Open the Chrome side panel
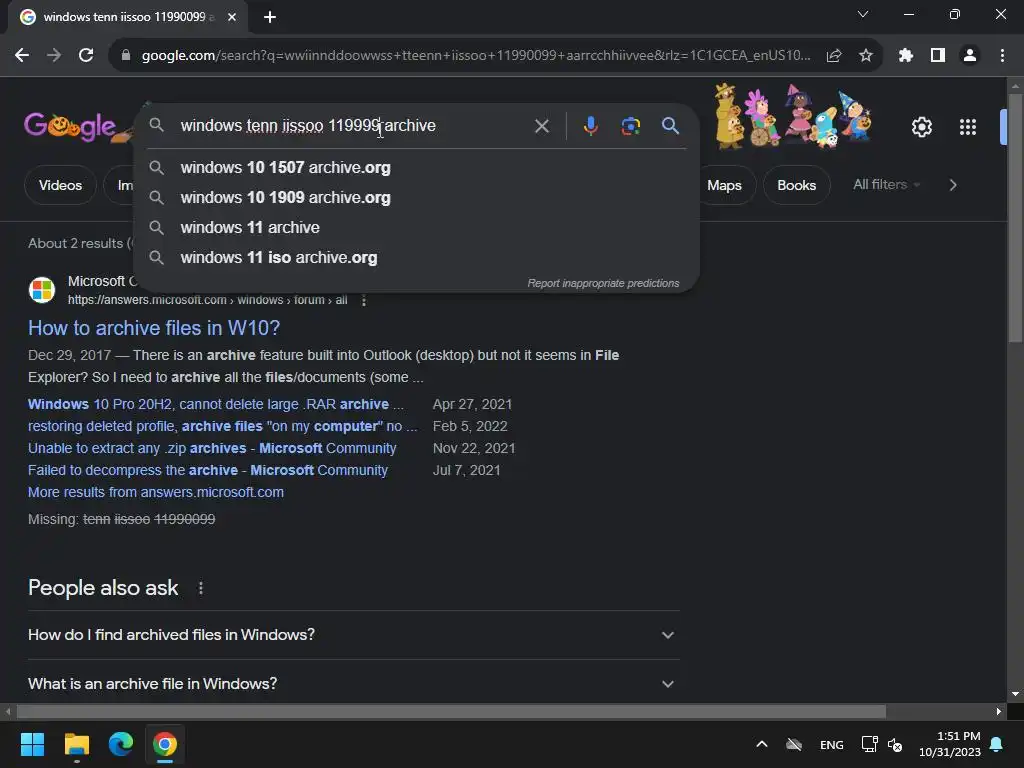 tap(938, 56)
